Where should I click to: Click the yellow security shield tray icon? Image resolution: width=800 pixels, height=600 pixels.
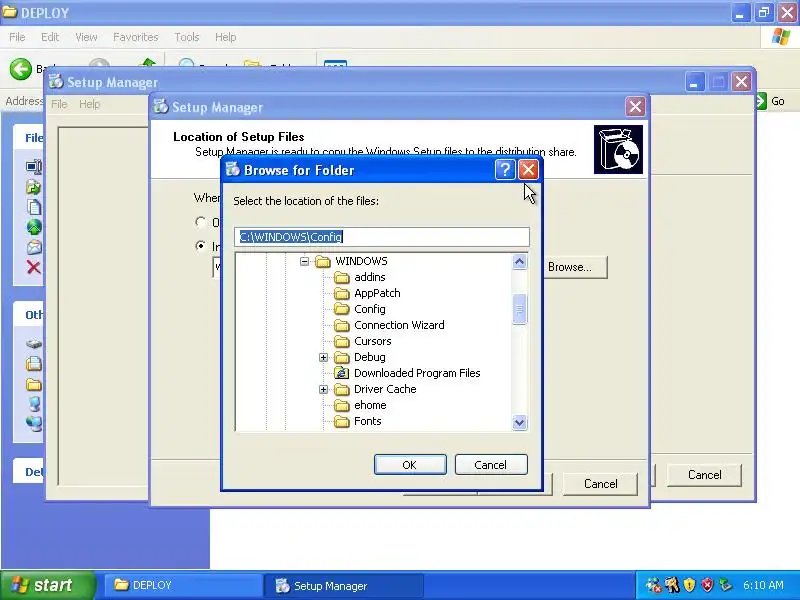click(x=689, y=585)
